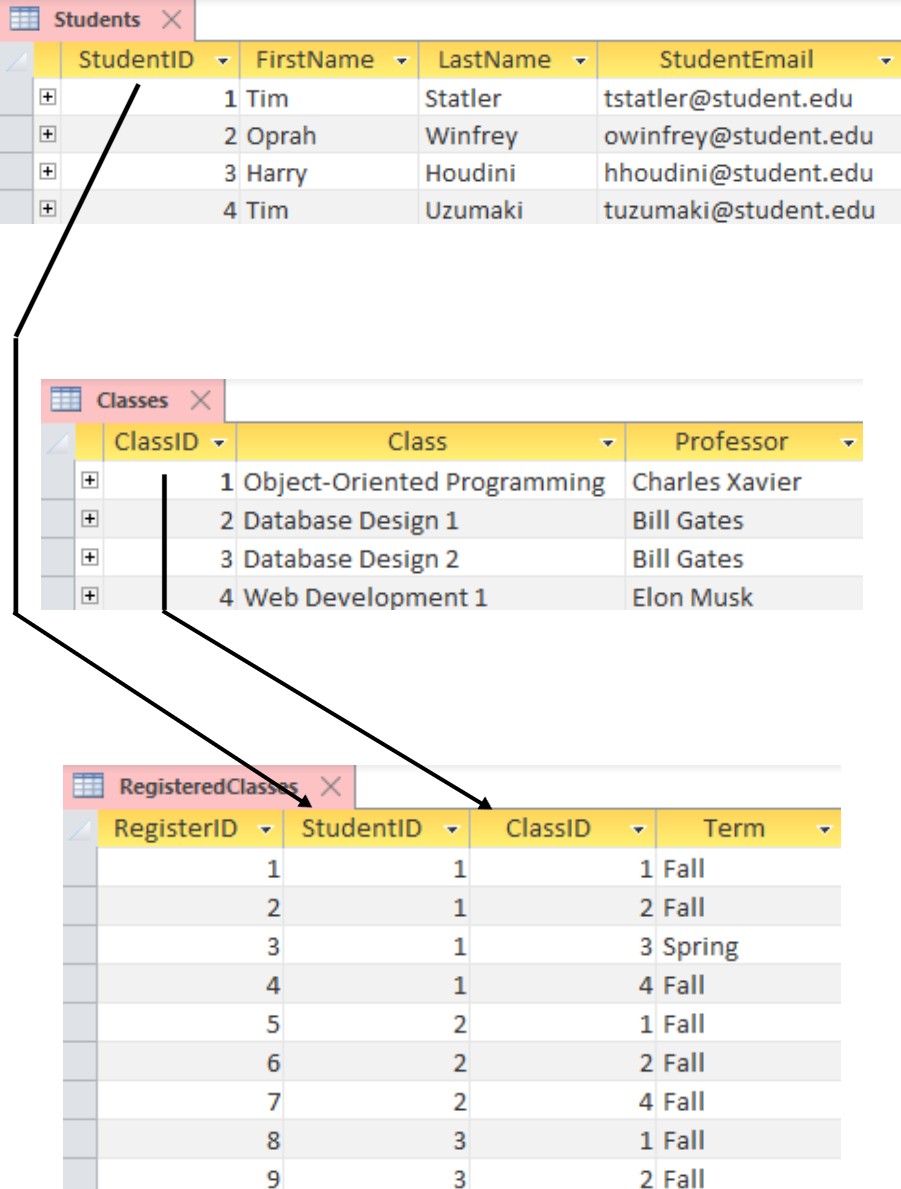
Task: Open the FirstName column filter dropdown
Action: coord(402,61)
